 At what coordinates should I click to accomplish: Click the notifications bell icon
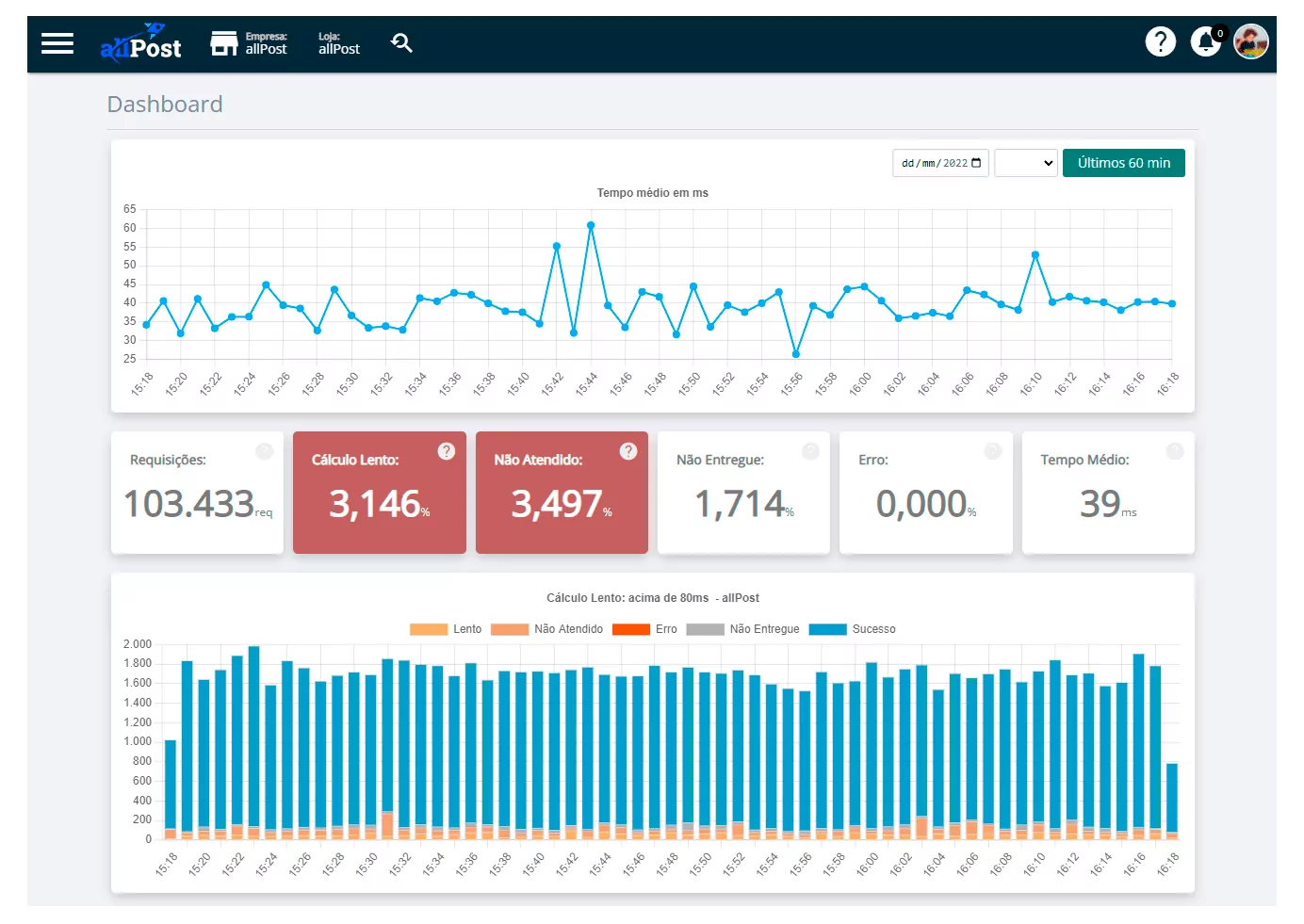click(x=1206, y=41)
